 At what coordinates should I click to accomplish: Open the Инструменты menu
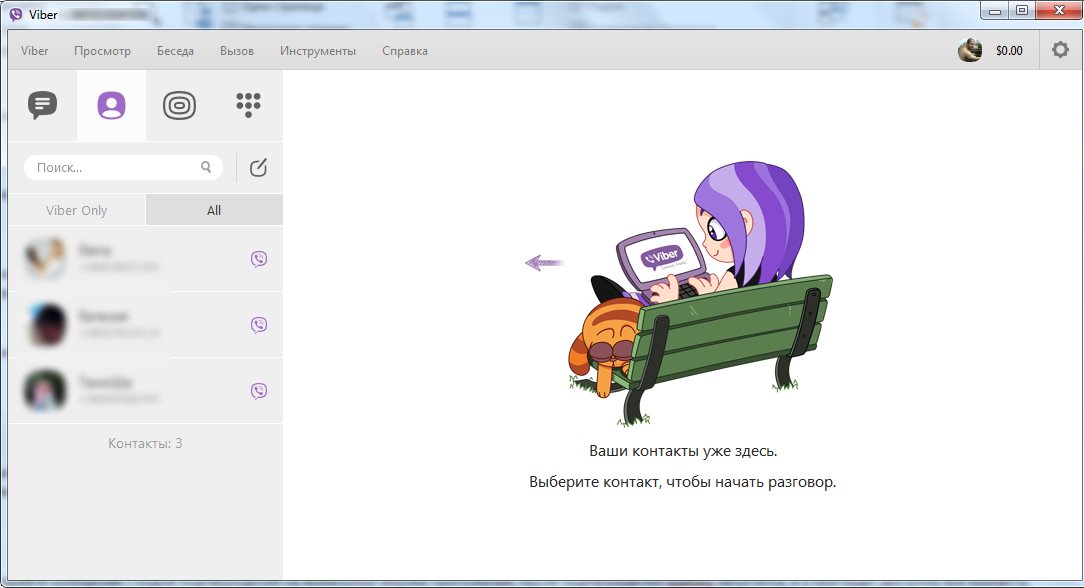pos(318,51)
